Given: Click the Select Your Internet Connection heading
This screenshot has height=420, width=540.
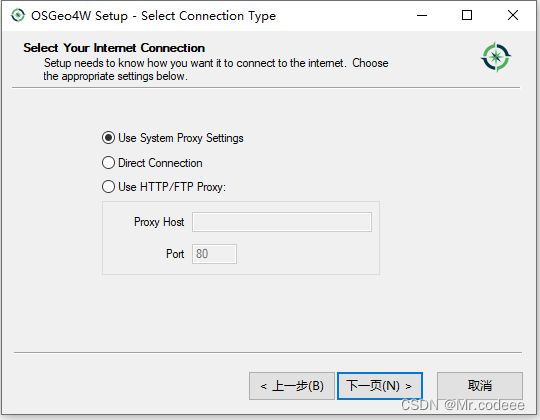Looking at the screenshot, I should 114,48.
